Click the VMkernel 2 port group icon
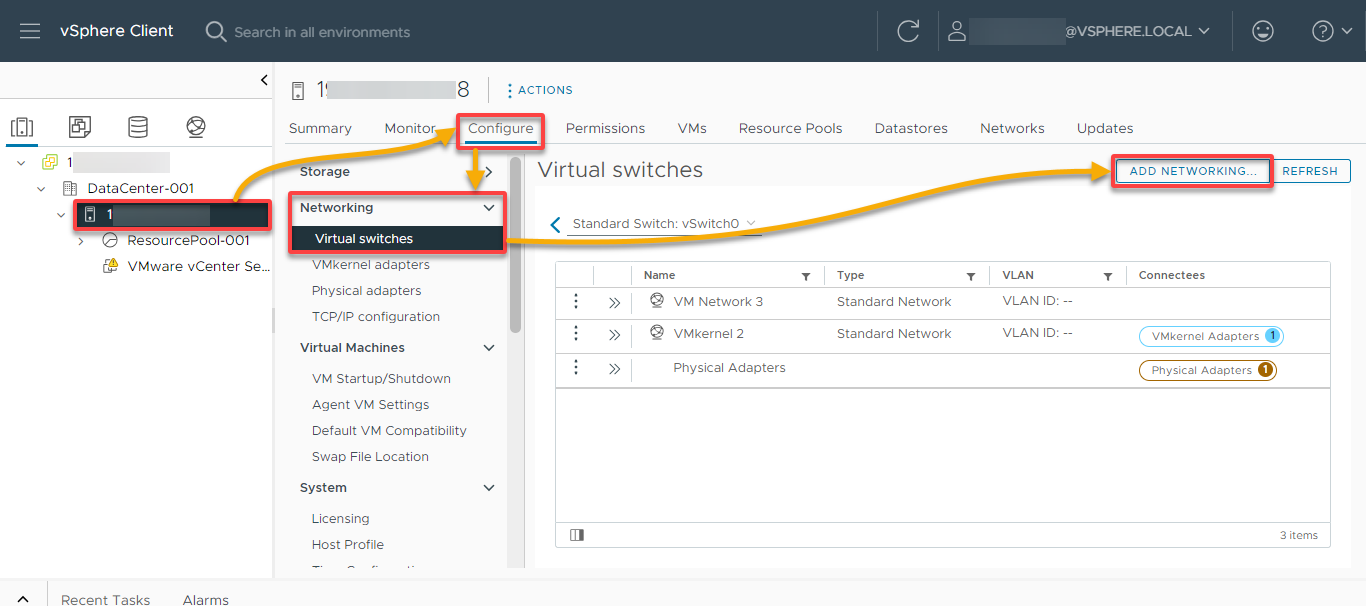Screen dimensions: 1366x606 (657, 333)
